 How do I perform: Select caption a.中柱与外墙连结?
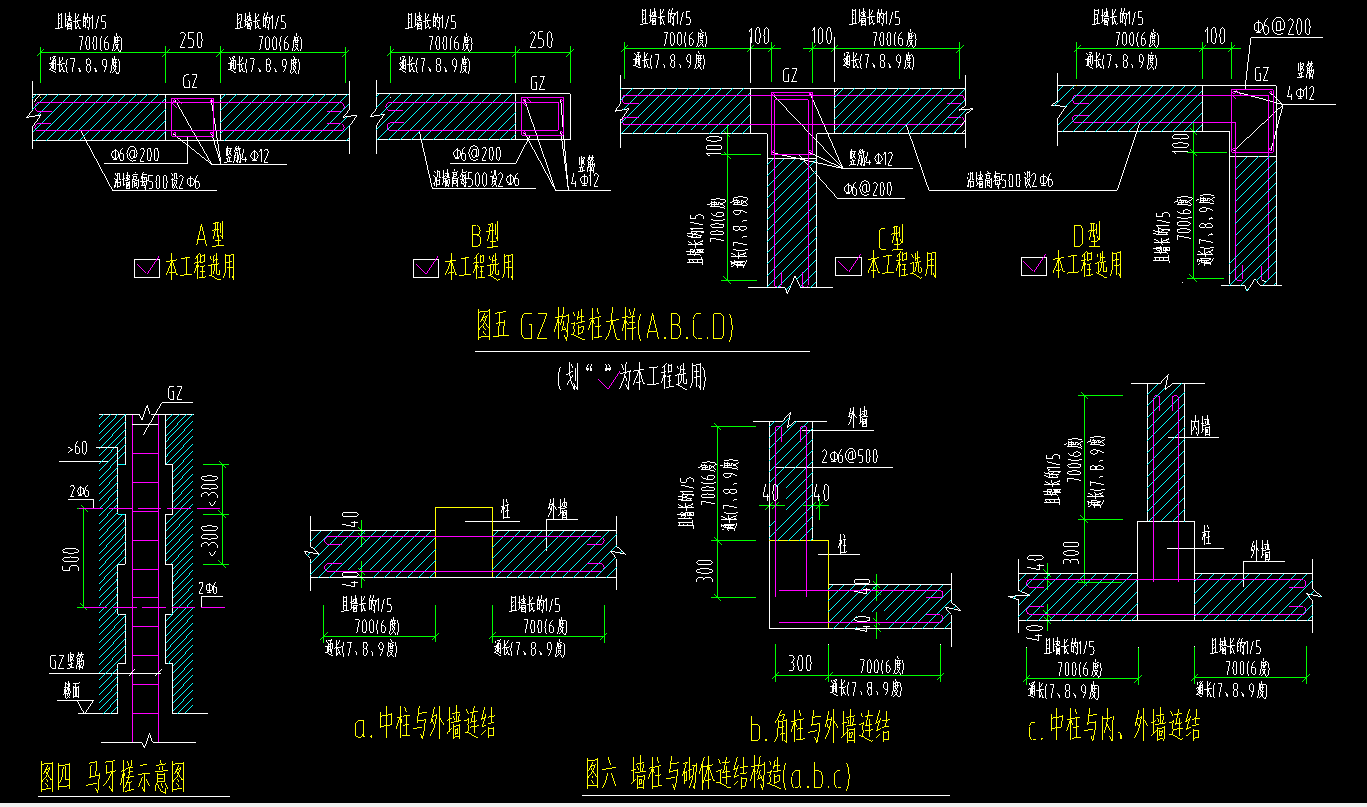[427, 723]
